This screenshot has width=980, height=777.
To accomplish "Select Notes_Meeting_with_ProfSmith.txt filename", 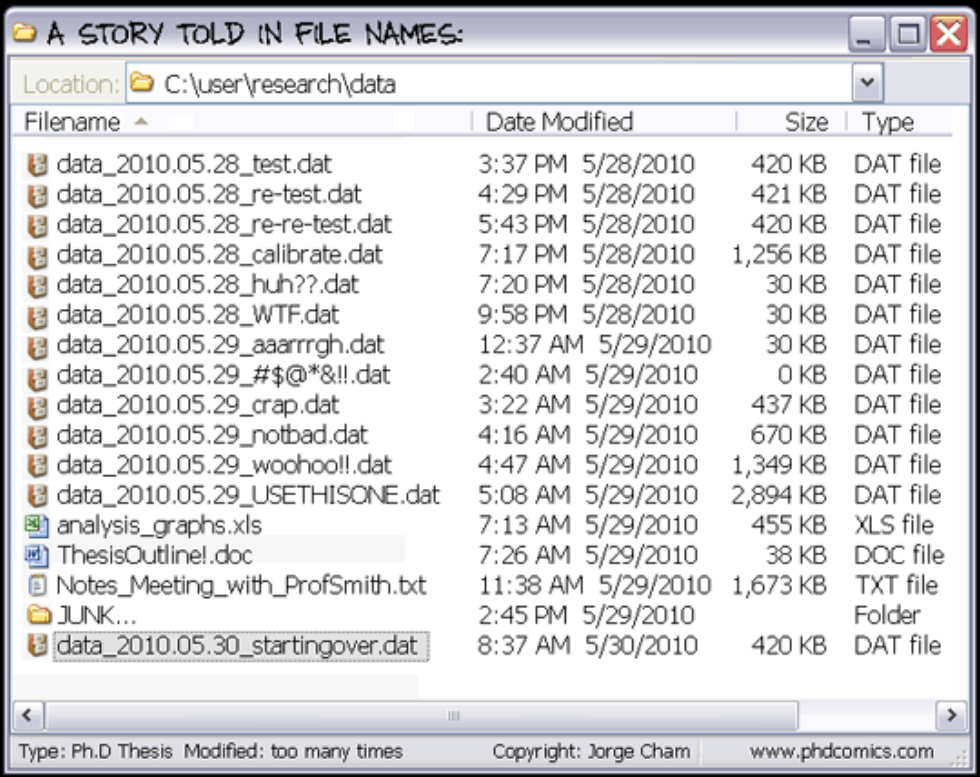I will pos(241,586).
